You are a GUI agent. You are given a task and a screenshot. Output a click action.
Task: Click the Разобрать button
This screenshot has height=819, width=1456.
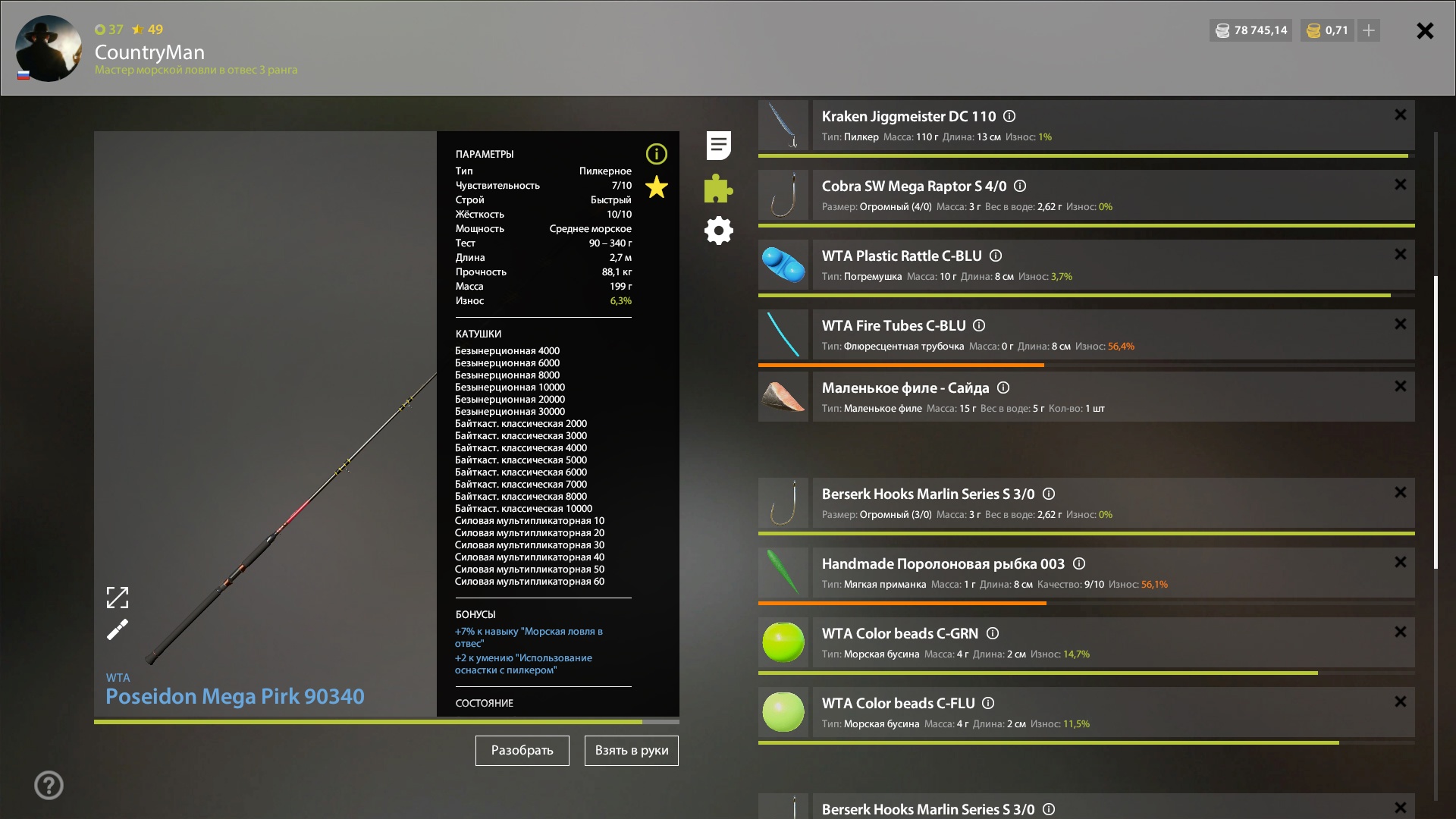coord(522,751)
